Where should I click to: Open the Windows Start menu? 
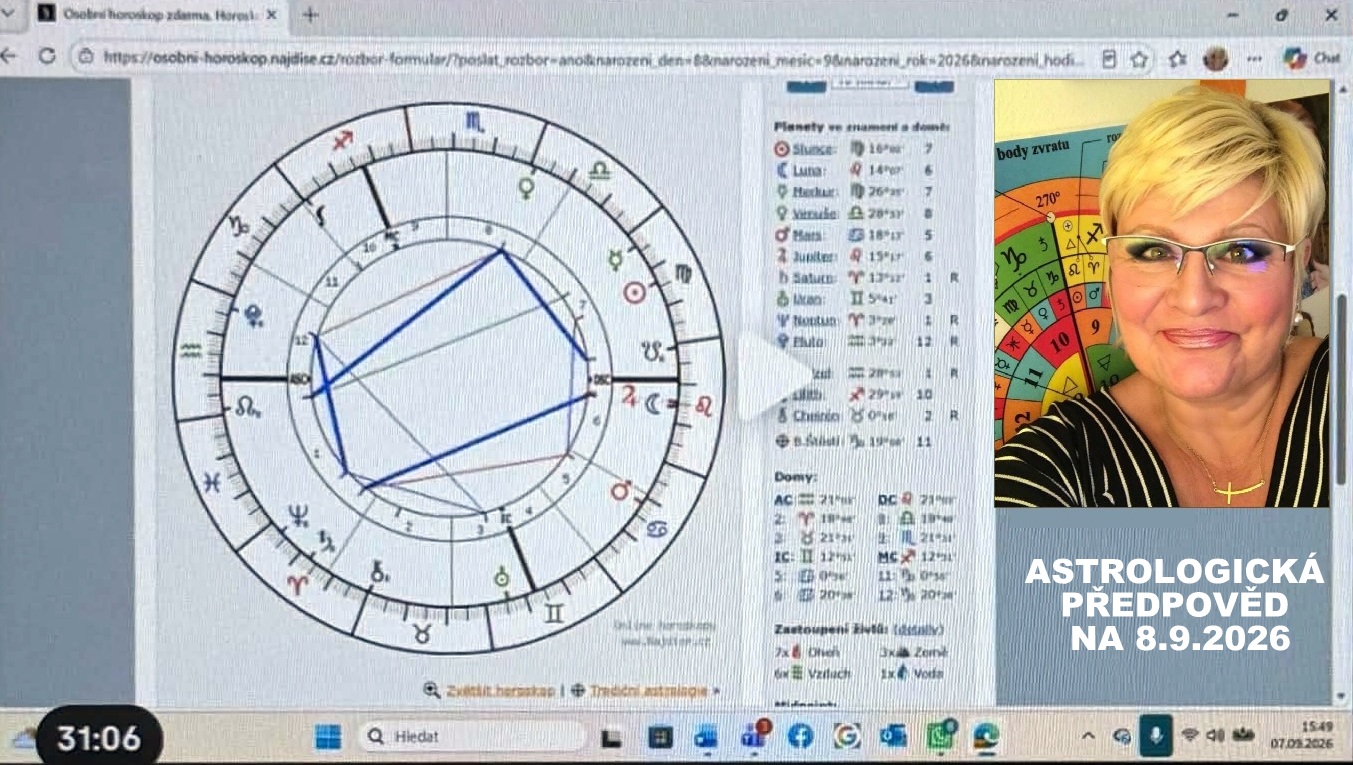[328, 737]
